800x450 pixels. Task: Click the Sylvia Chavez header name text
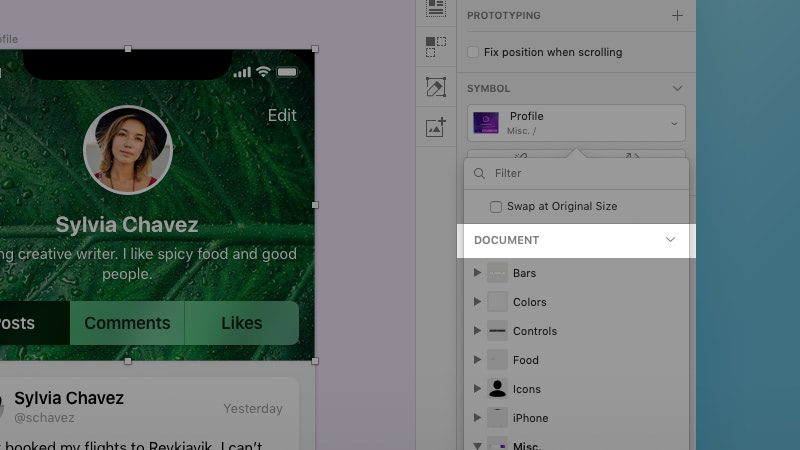click(x=127, y=224)
